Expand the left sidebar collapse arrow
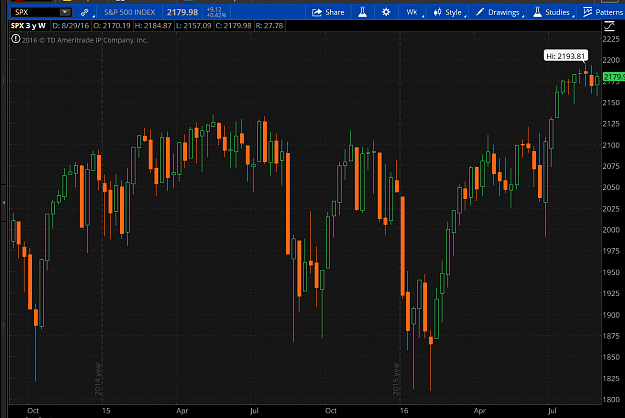Screen dimensions: 625x418 tap(4, 202)
